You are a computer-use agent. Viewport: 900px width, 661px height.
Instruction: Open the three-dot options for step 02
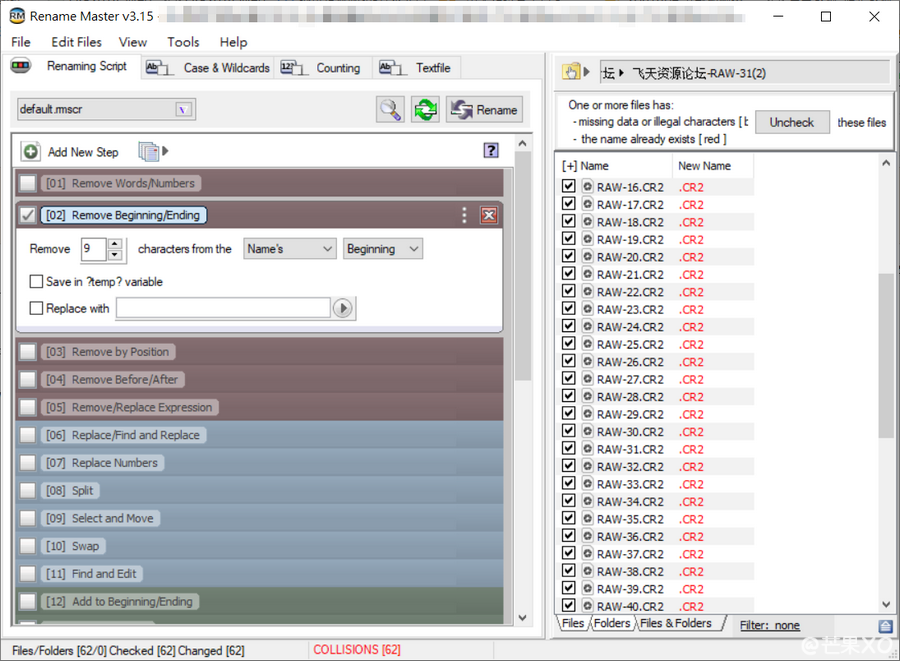click(464, 215)
